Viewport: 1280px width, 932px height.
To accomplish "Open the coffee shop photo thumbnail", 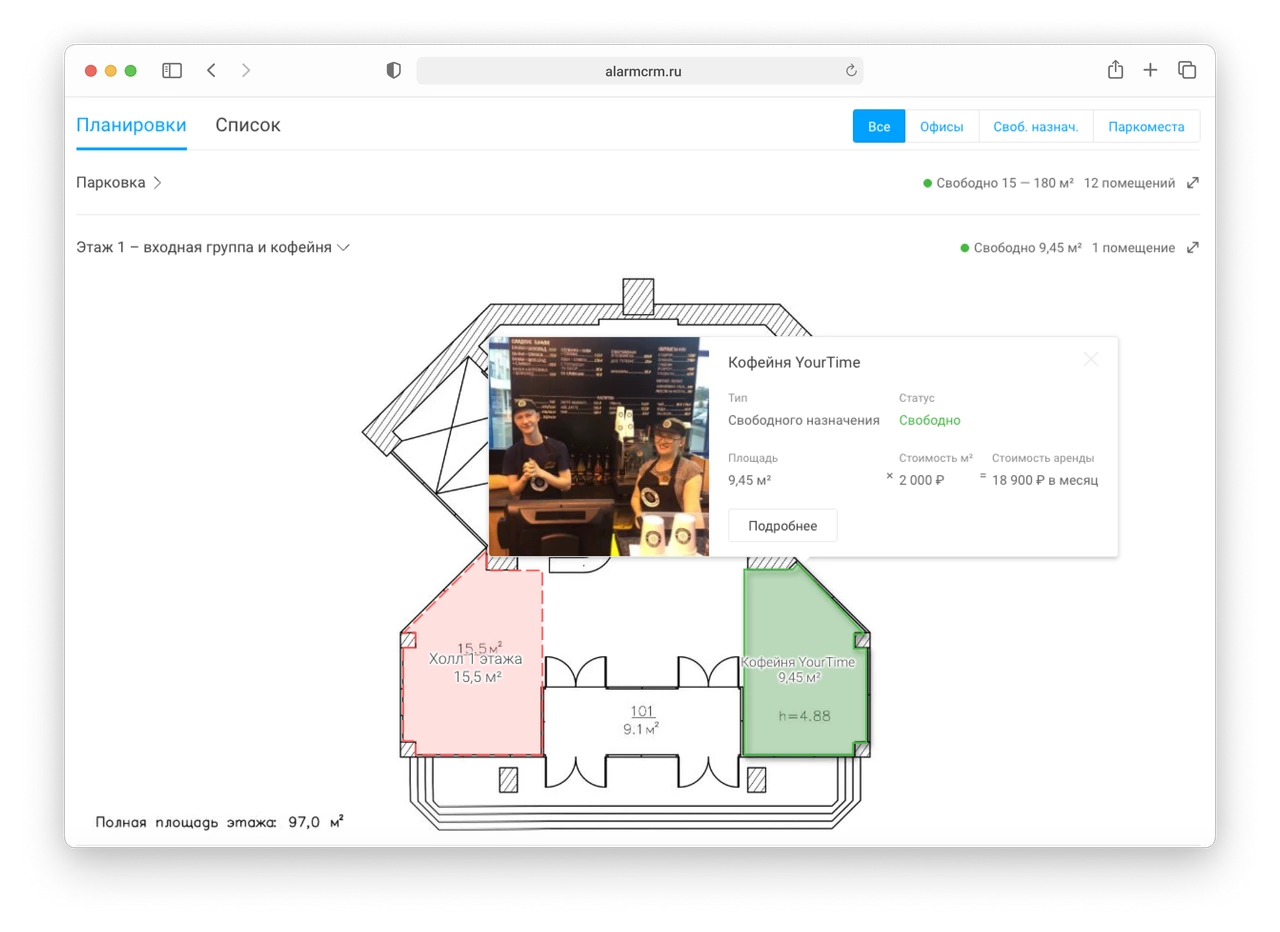I will [x=598, y=447].
